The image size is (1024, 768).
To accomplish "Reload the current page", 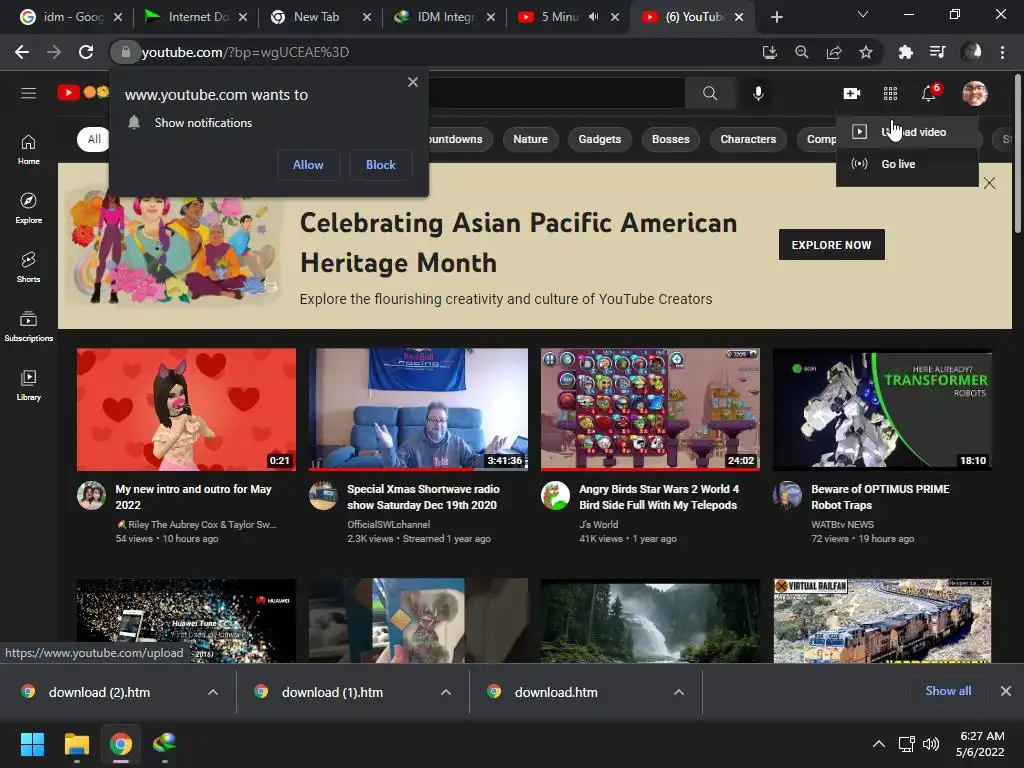I will [x=86, y=52].
